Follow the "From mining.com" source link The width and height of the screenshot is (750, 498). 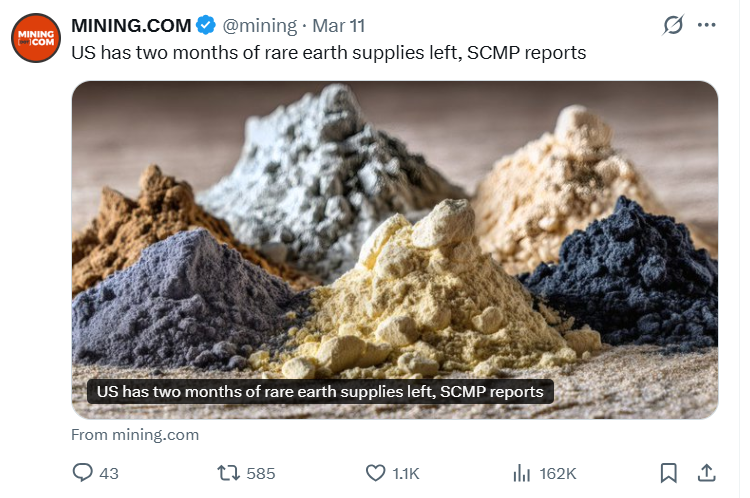pyautogui.click(x=135, y=435)
